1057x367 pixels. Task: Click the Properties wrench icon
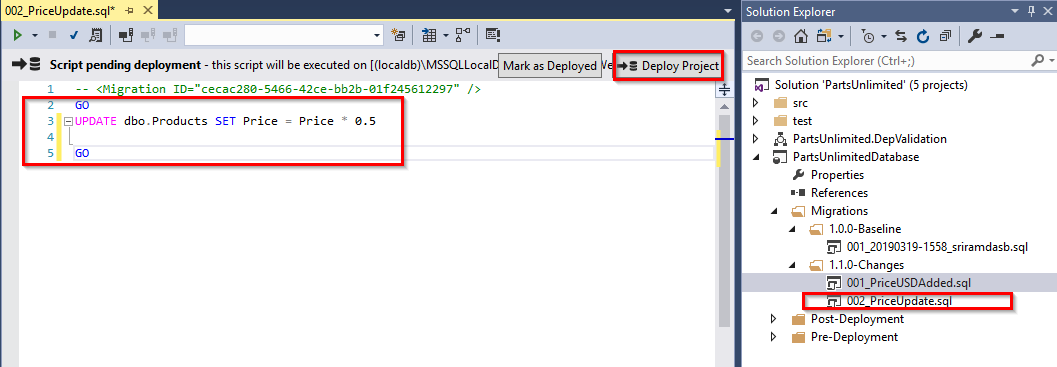[x=975, y=36]
